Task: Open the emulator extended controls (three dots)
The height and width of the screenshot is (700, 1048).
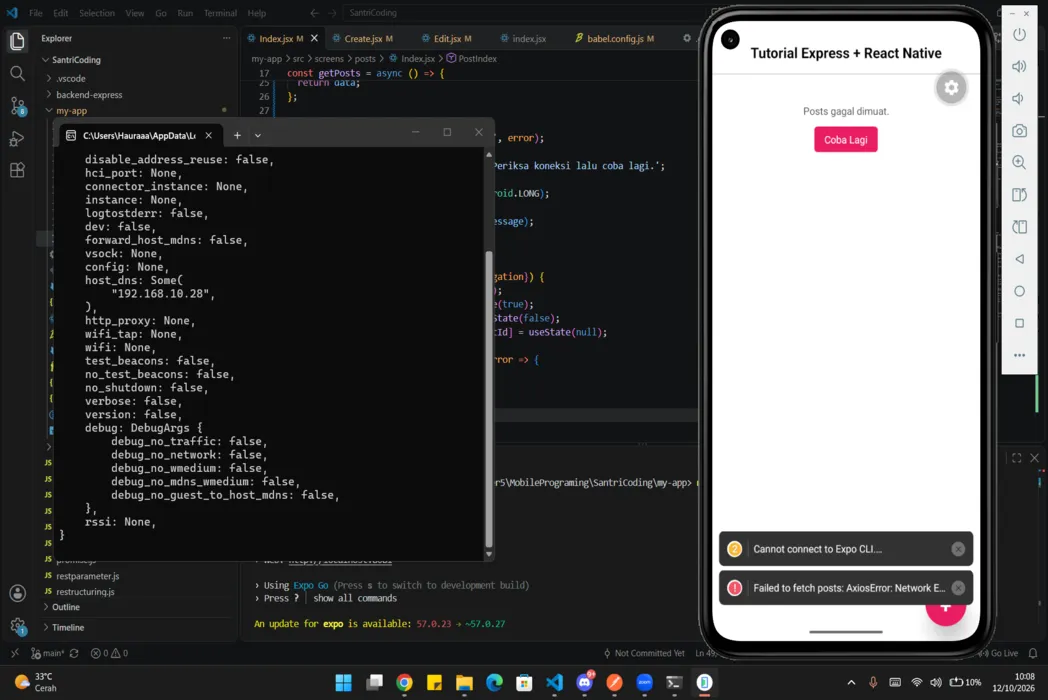Action: (x=1019, y=355)
